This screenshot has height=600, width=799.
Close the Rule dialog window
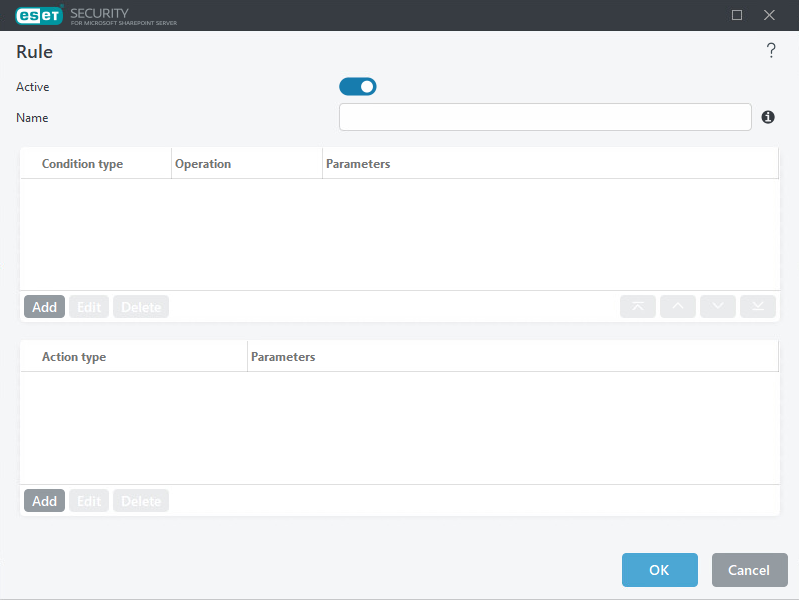(769, 15)
